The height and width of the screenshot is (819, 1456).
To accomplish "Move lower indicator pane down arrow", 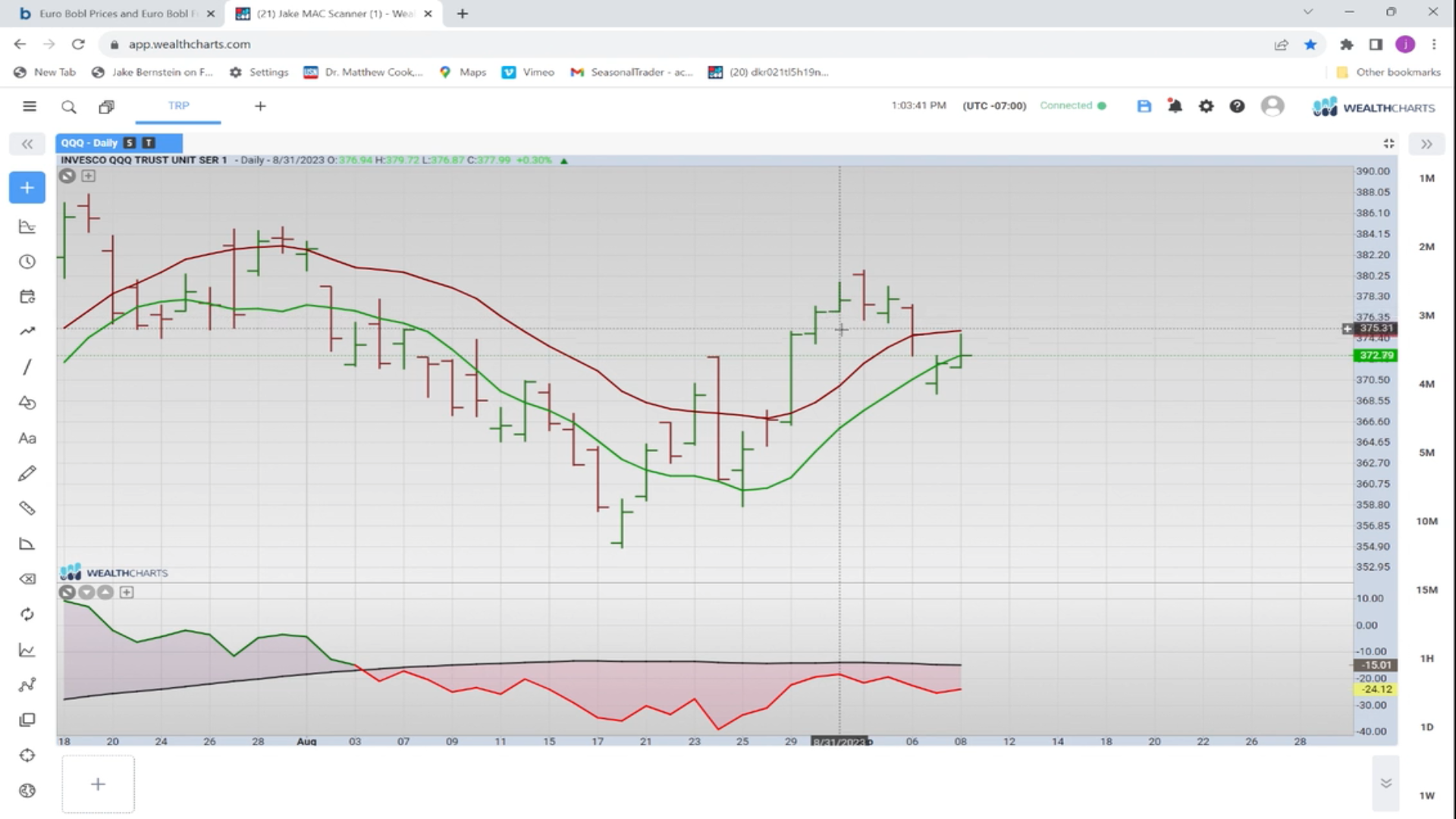I will point(86,592).
